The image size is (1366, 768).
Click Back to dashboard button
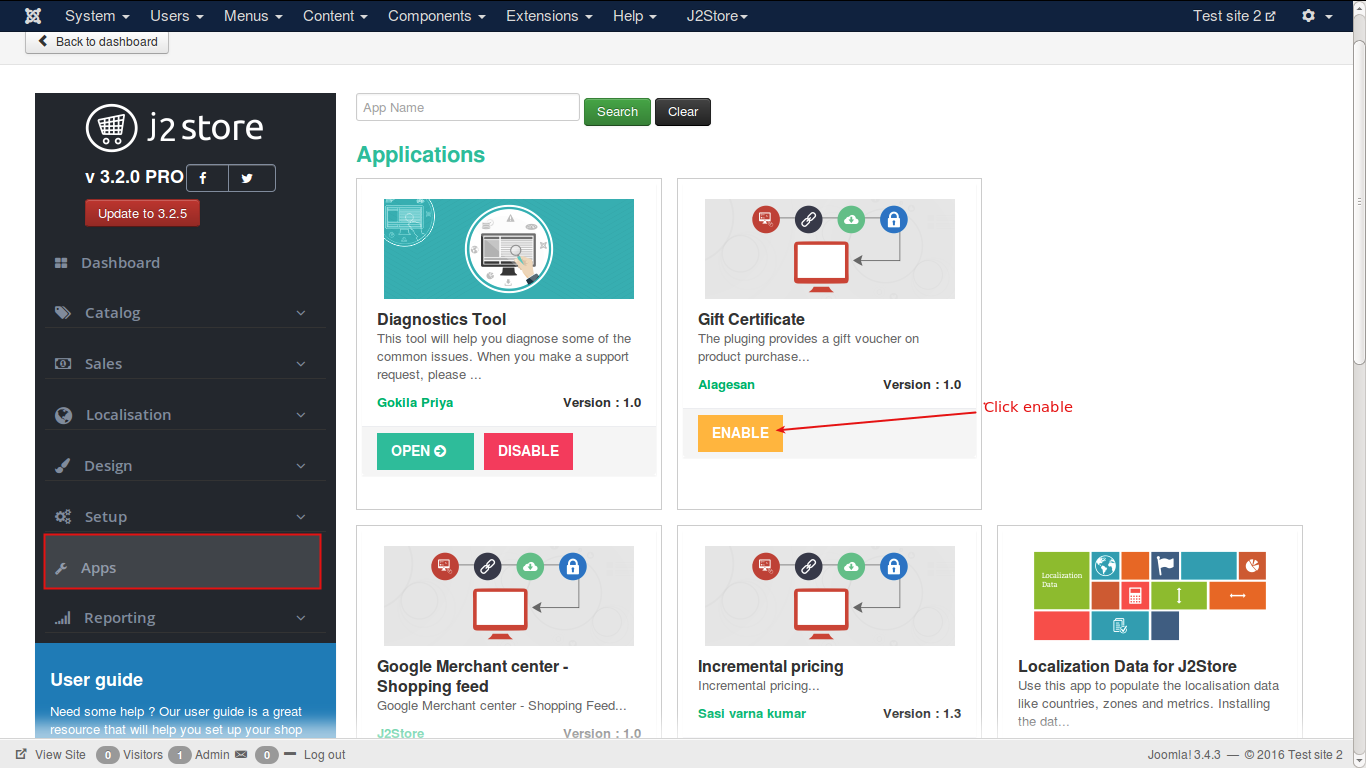tap(97, 42)
